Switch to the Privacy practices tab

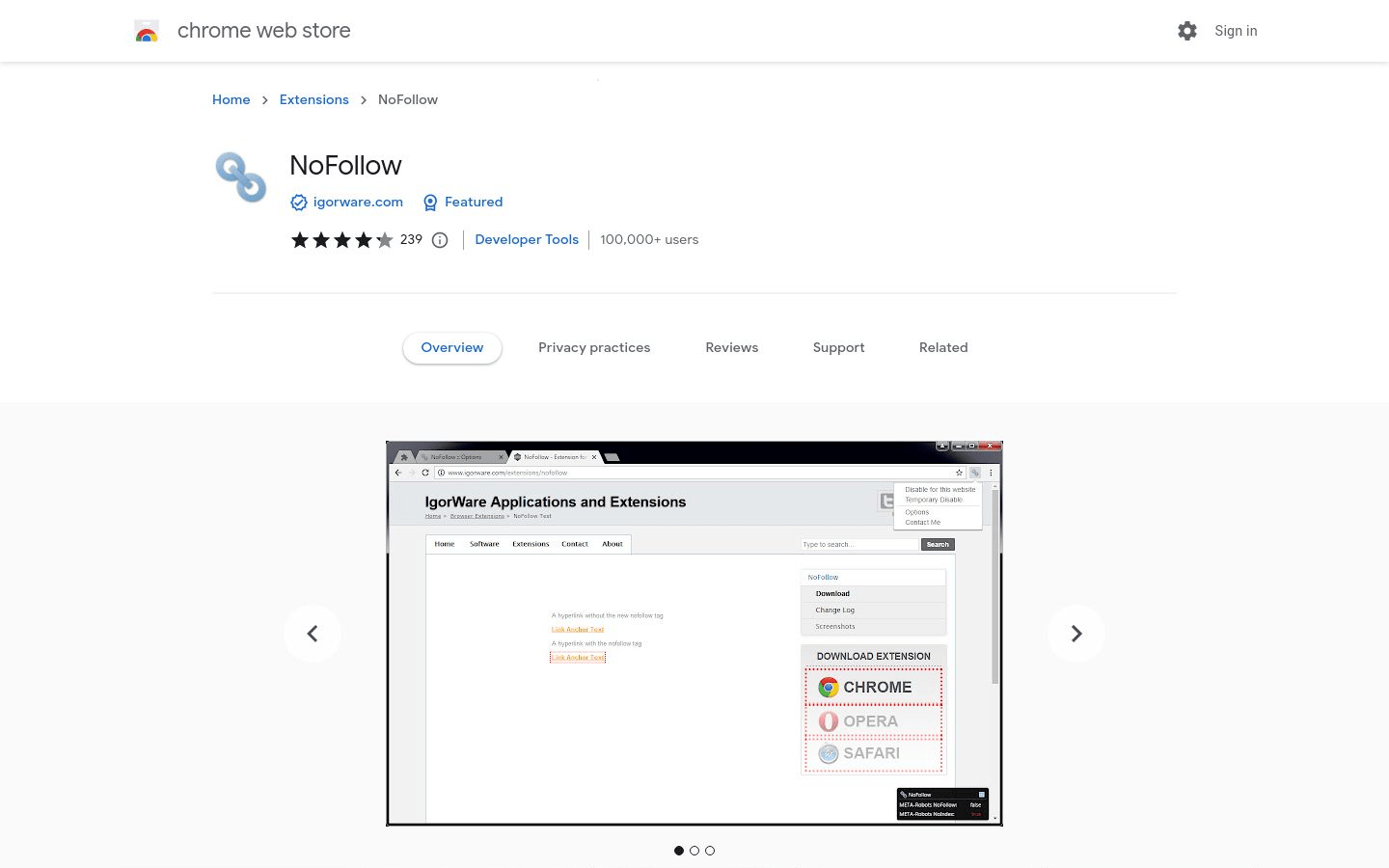594,347
